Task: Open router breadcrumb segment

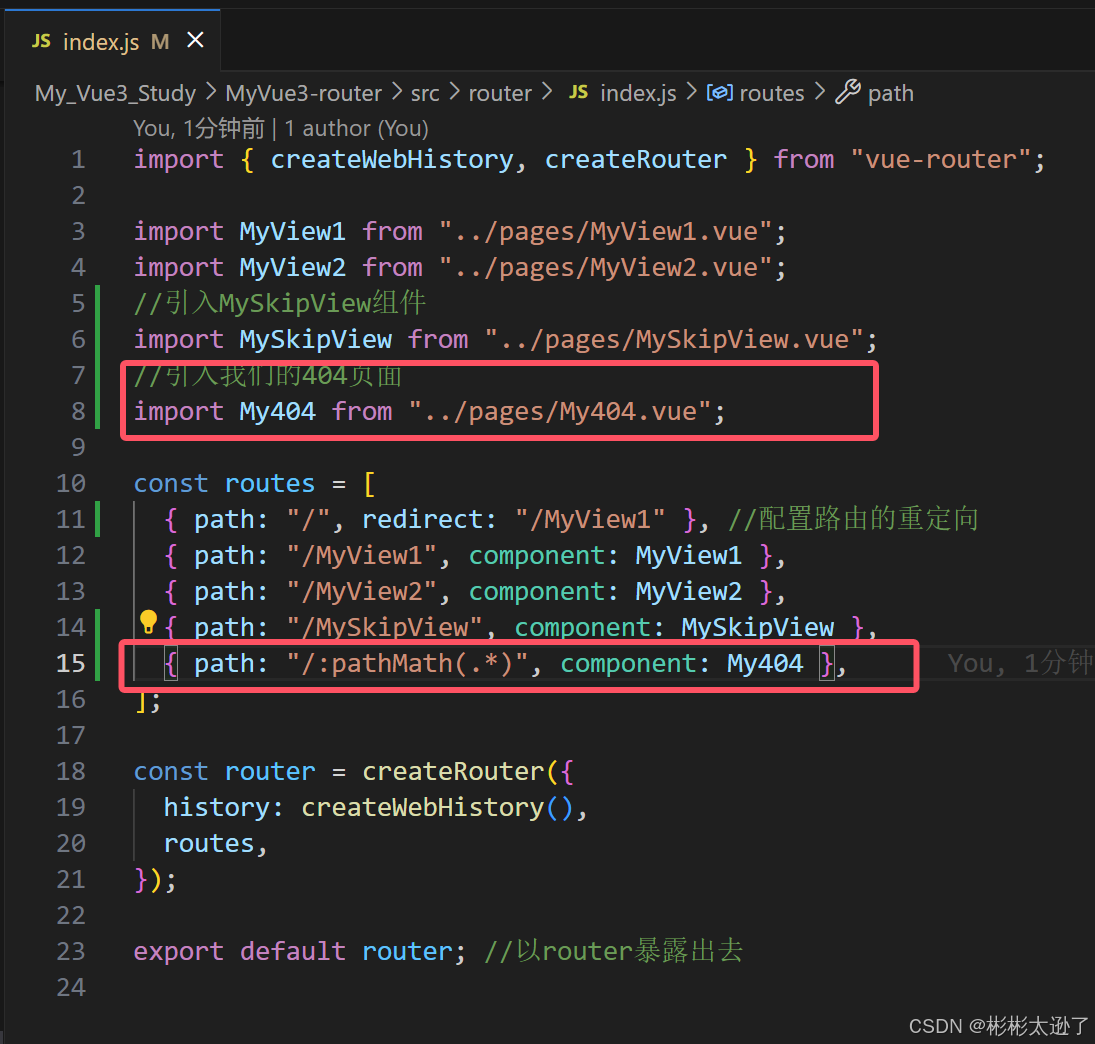Action: click(500, 93)
